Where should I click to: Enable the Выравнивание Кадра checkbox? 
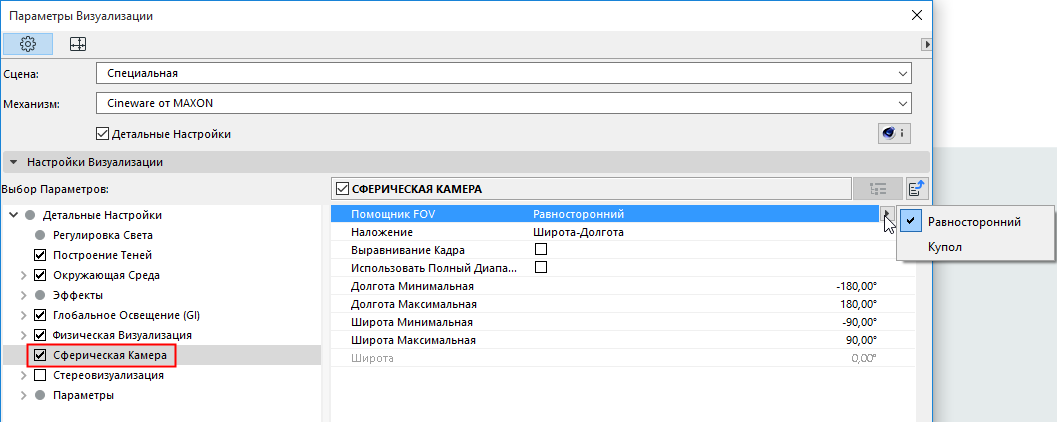pos(541,249)
